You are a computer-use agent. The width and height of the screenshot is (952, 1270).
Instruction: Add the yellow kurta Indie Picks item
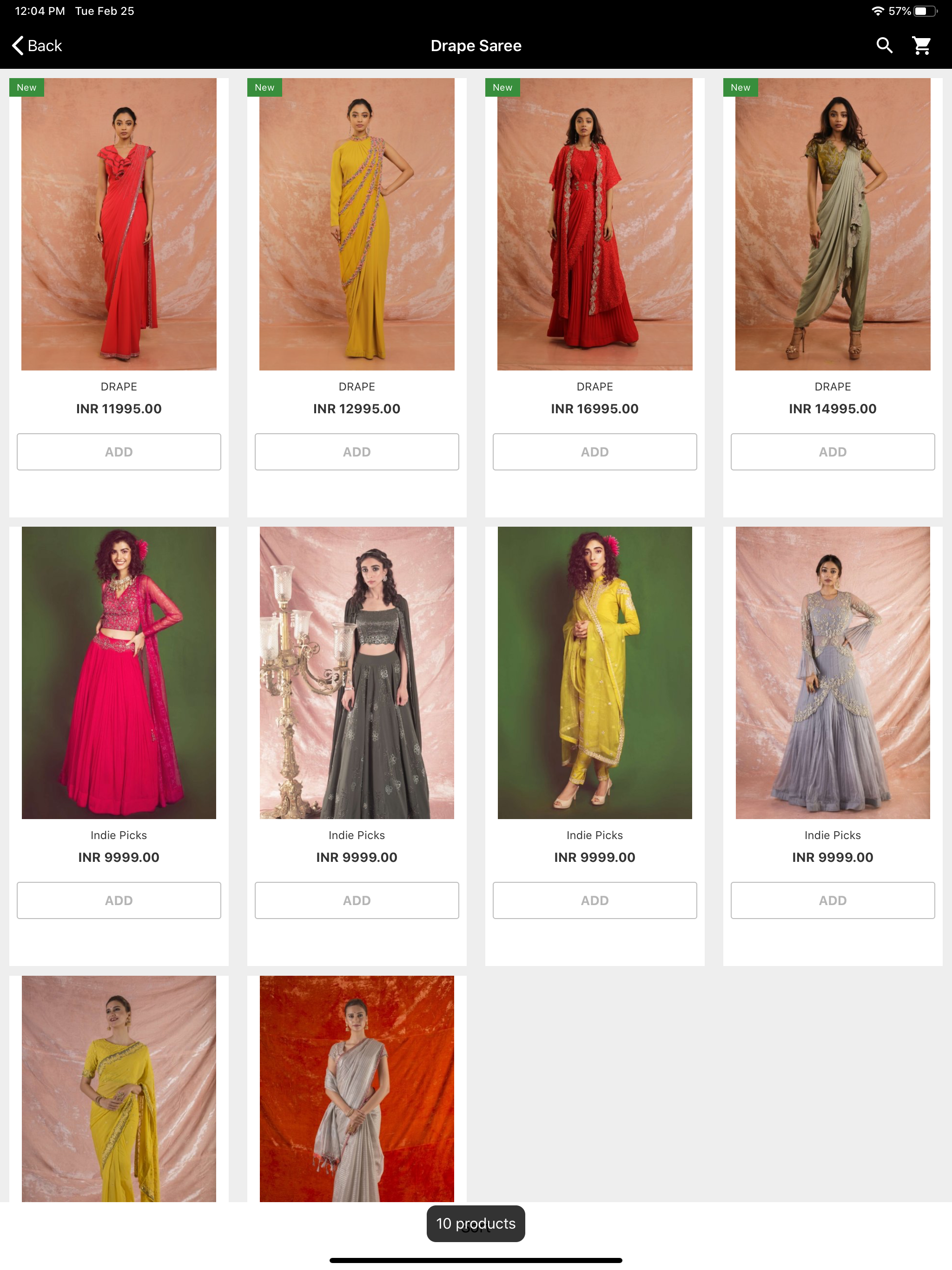(594, 900)
